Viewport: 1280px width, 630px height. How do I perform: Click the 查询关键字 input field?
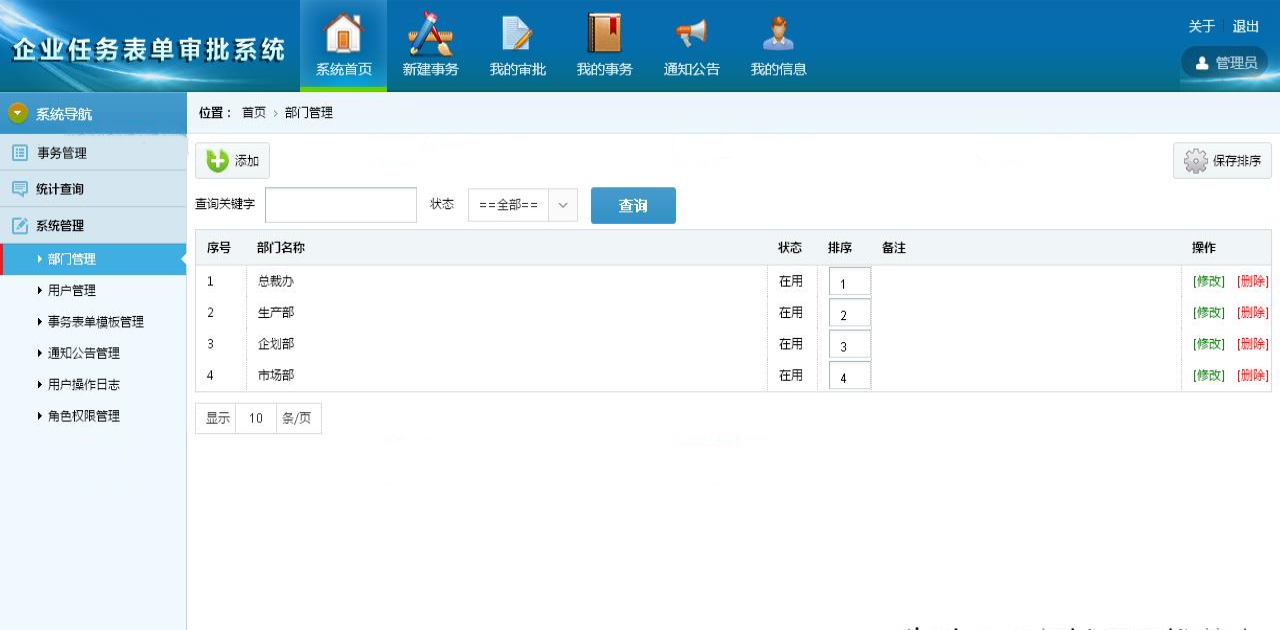point(340,205)
